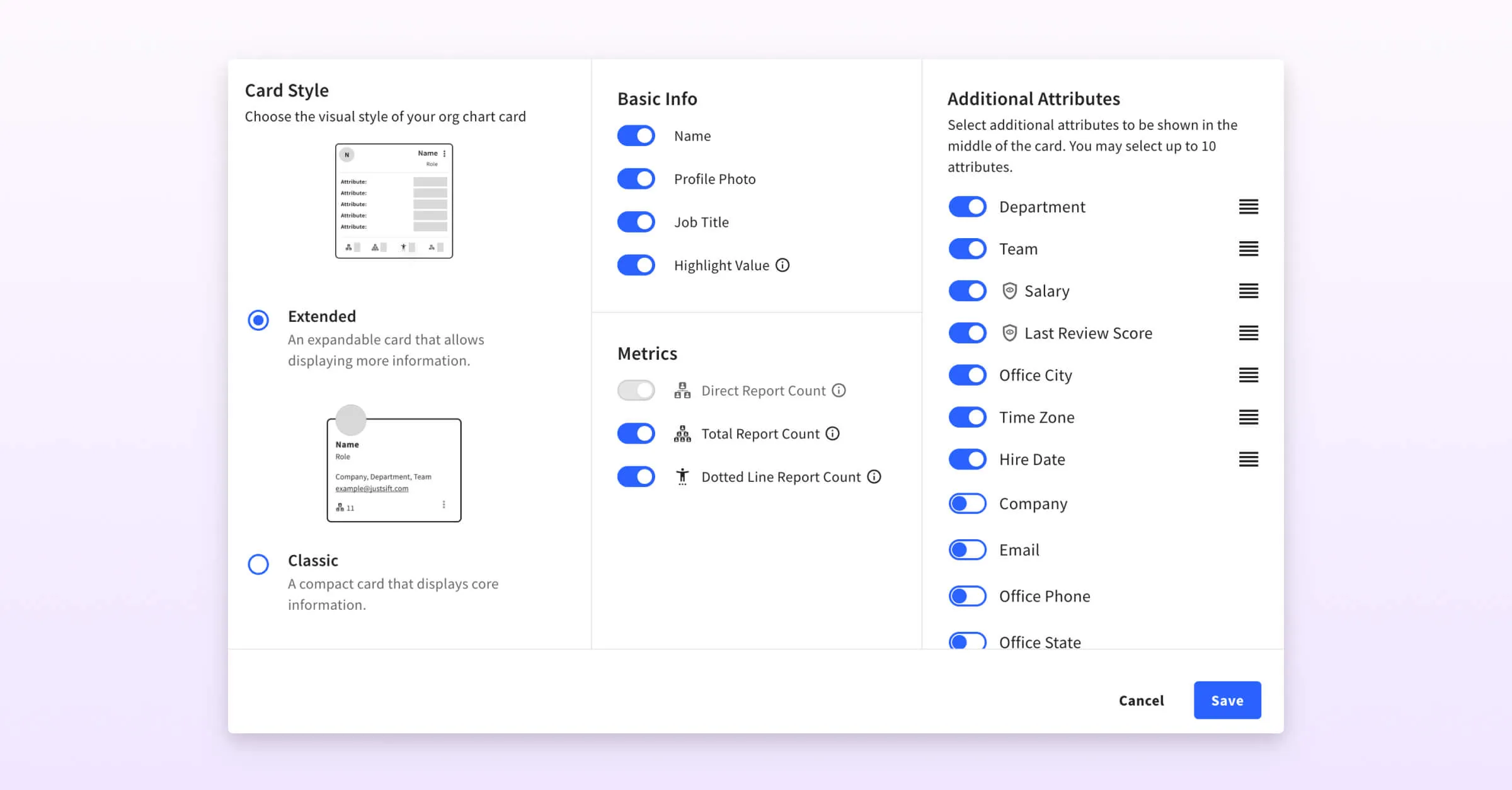Choose the Extended card style option
The image size is (1512, 790).
pos(258,320)
